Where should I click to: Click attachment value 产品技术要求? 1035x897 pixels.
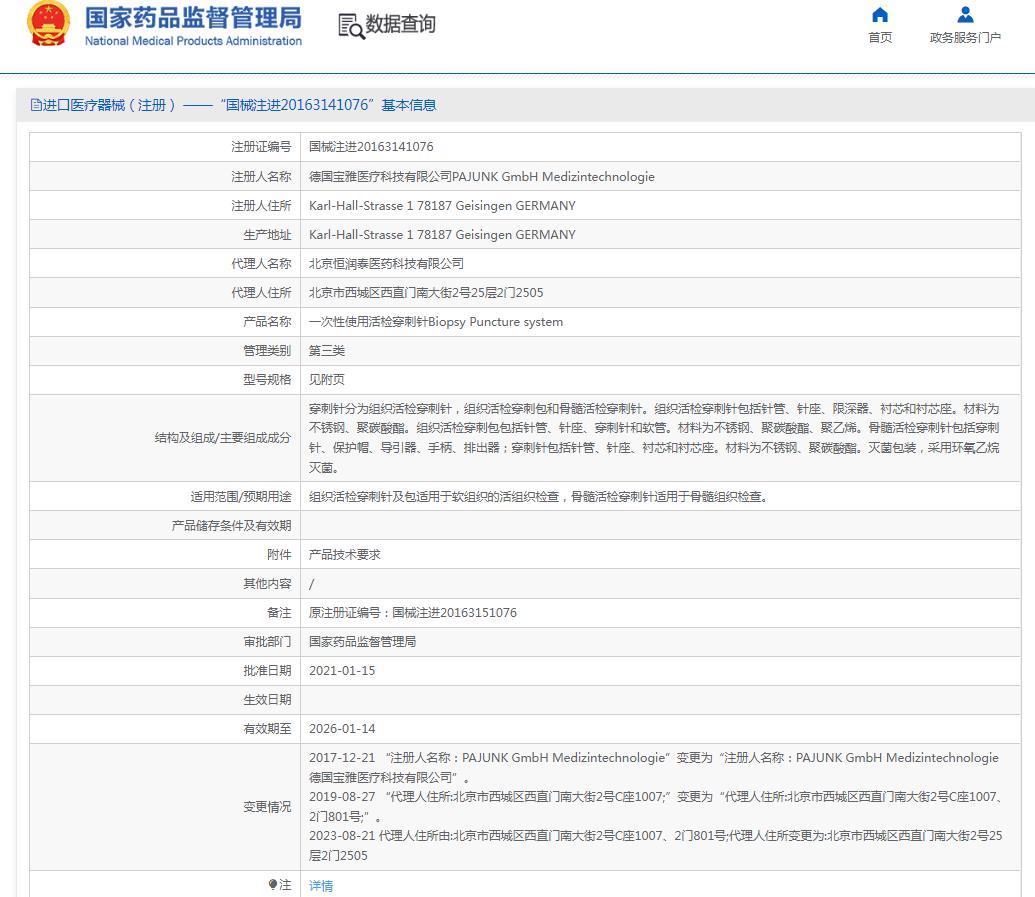[345, 554]
